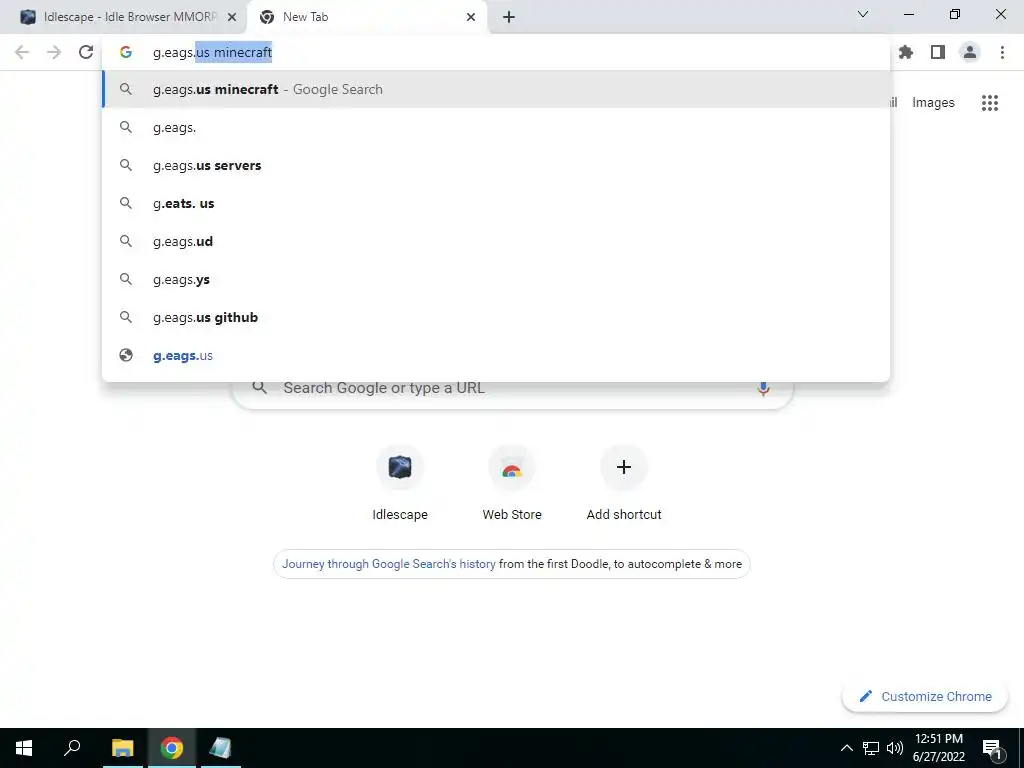Open the taskbar clock and date
Viewport: 1024px width, 768px height.
tap(938, 748)
